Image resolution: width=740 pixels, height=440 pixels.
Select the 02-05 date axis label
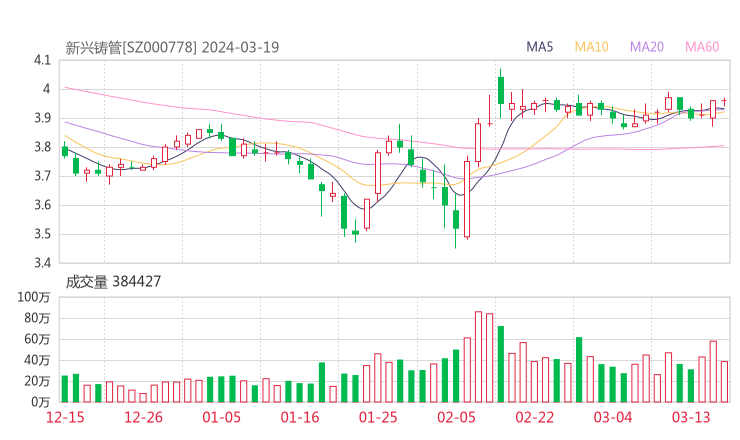click(x=456, y=417)
